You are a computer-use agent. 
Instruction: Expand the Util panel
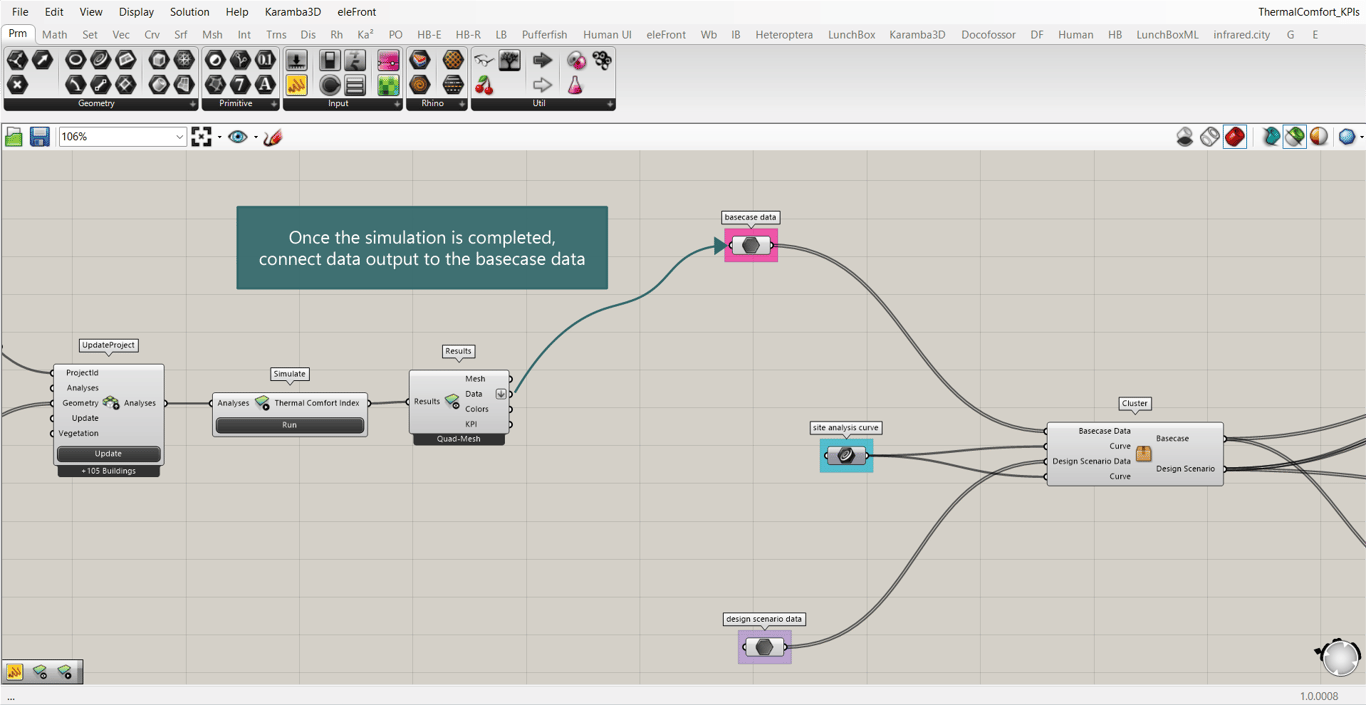pos(610,104)
